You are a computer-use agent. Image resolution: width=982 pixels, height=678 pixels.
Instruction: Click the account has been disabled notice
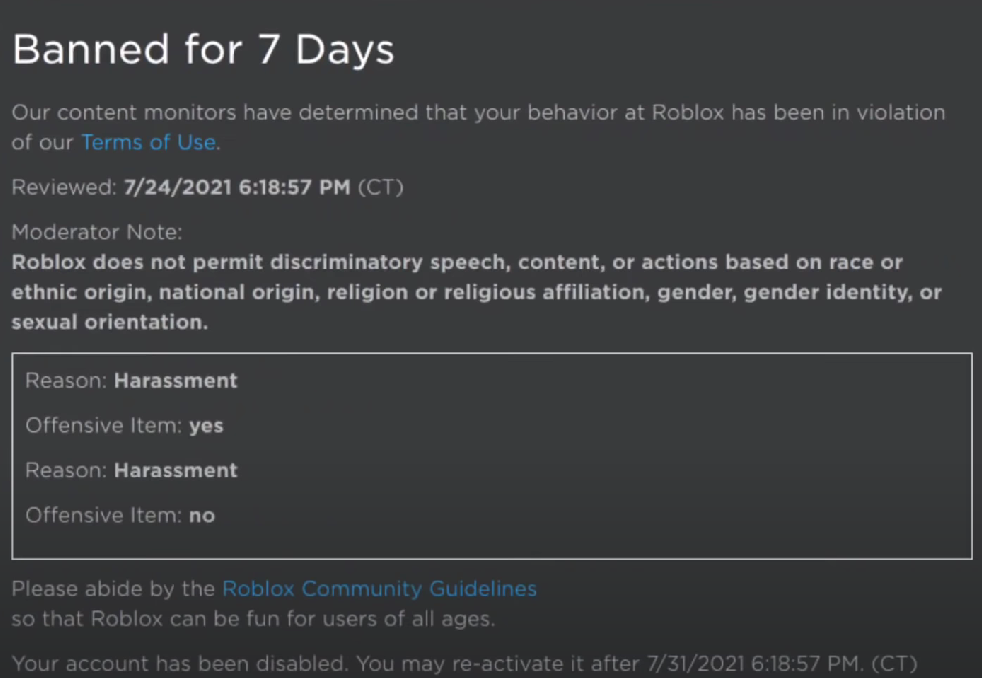[180, 664]
